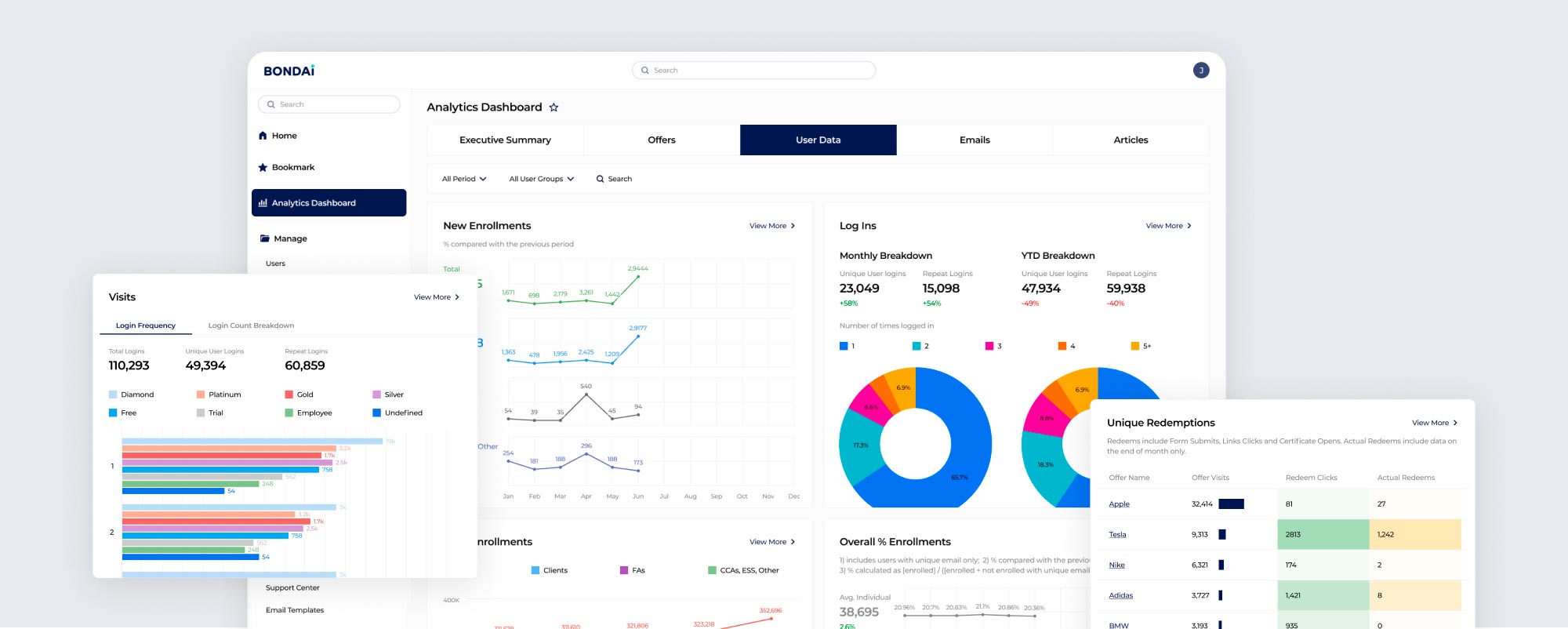Open the All User Groups dropdown
The height and width of the screenshot is (629, 1568).
[x=541, y=179]
